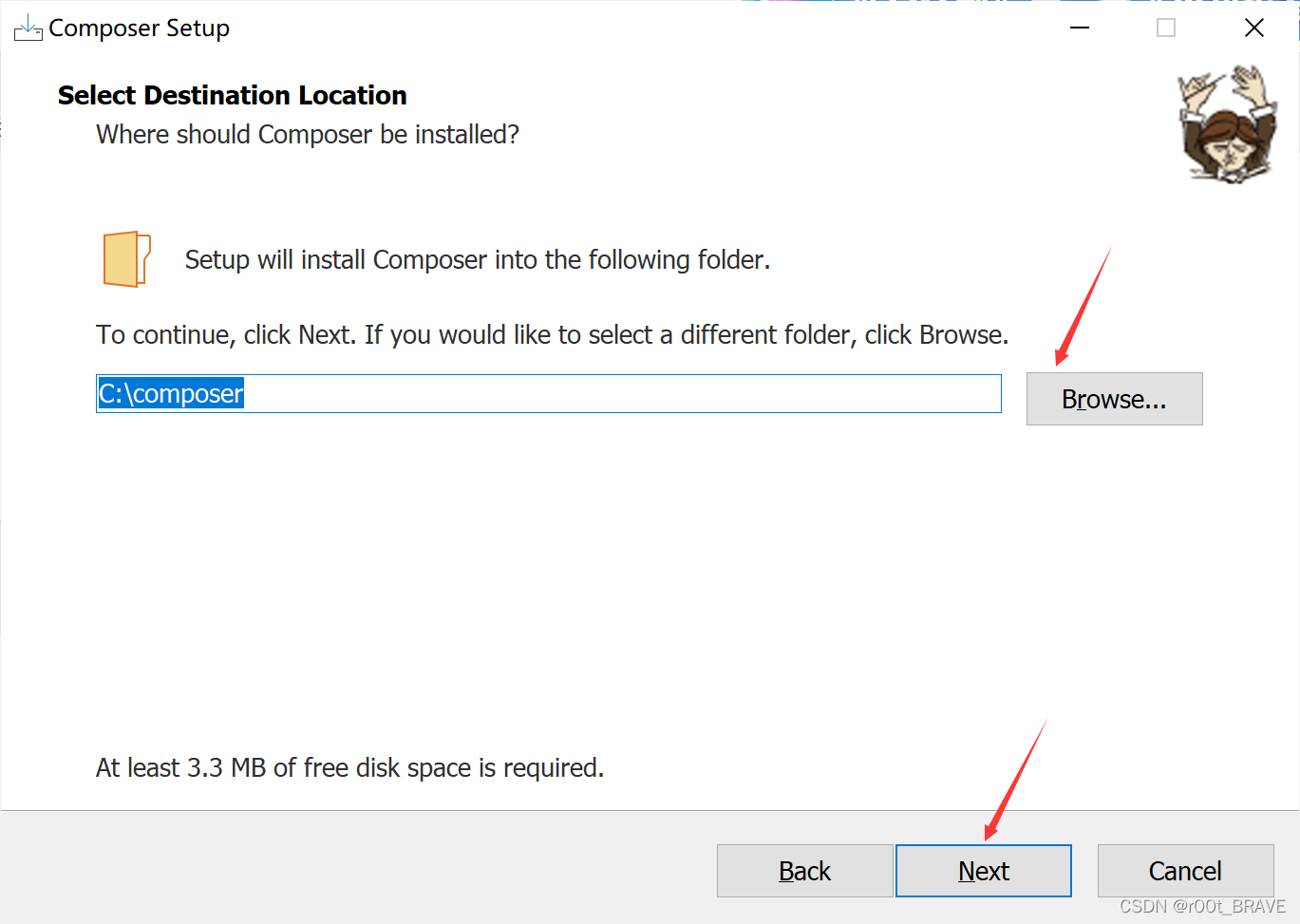The image size is (1300, 924).
Task: Click 'Where should Composer be installed?' text
Action: tap(308, 135)
